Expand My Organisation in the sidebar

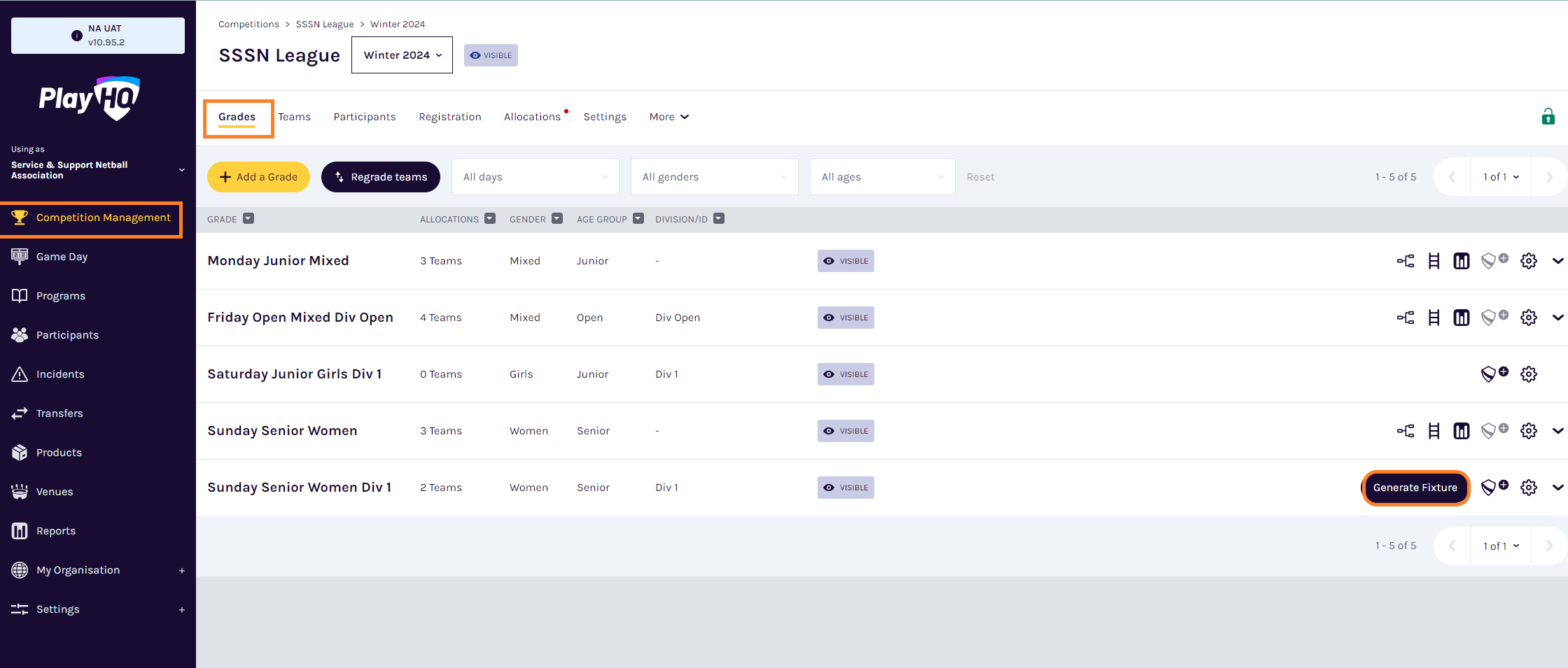(x=182, y=570)
